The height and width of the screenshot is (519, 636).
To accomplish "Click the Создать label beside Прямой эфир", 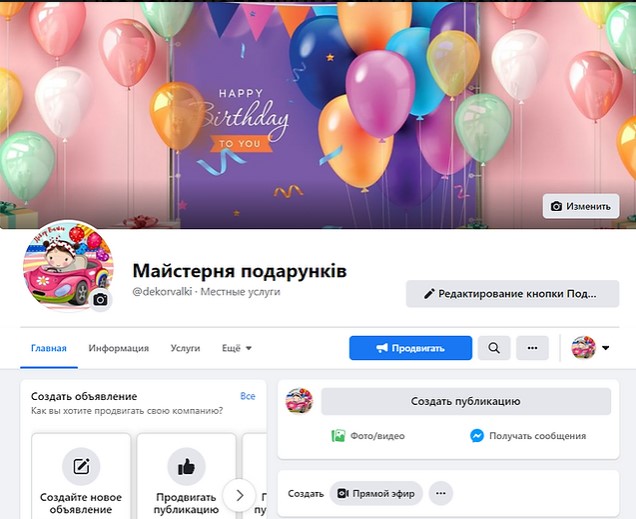I will coord(305,493).
